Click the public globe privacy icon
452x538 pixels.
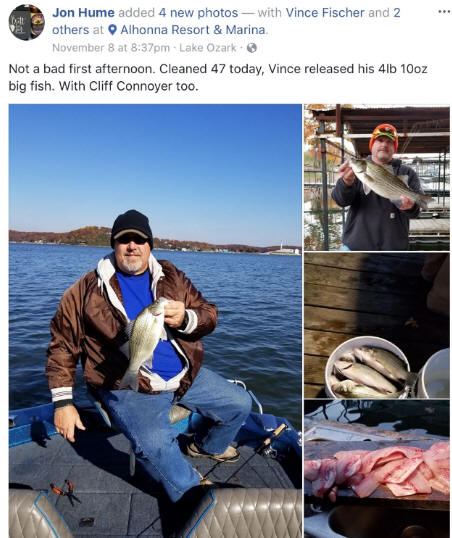(252, 48)
